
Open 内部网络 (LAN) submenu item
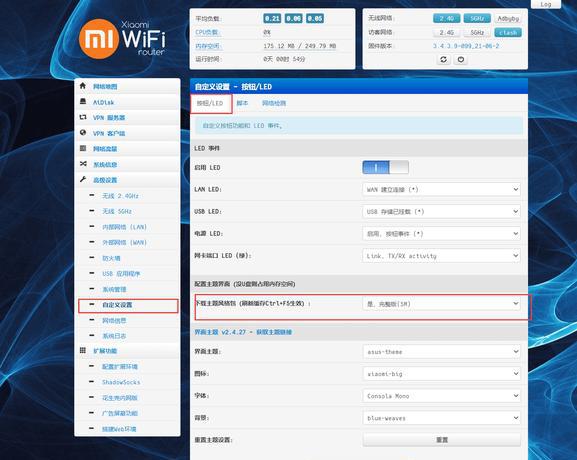pyautogui.click(x=124, y=227)
